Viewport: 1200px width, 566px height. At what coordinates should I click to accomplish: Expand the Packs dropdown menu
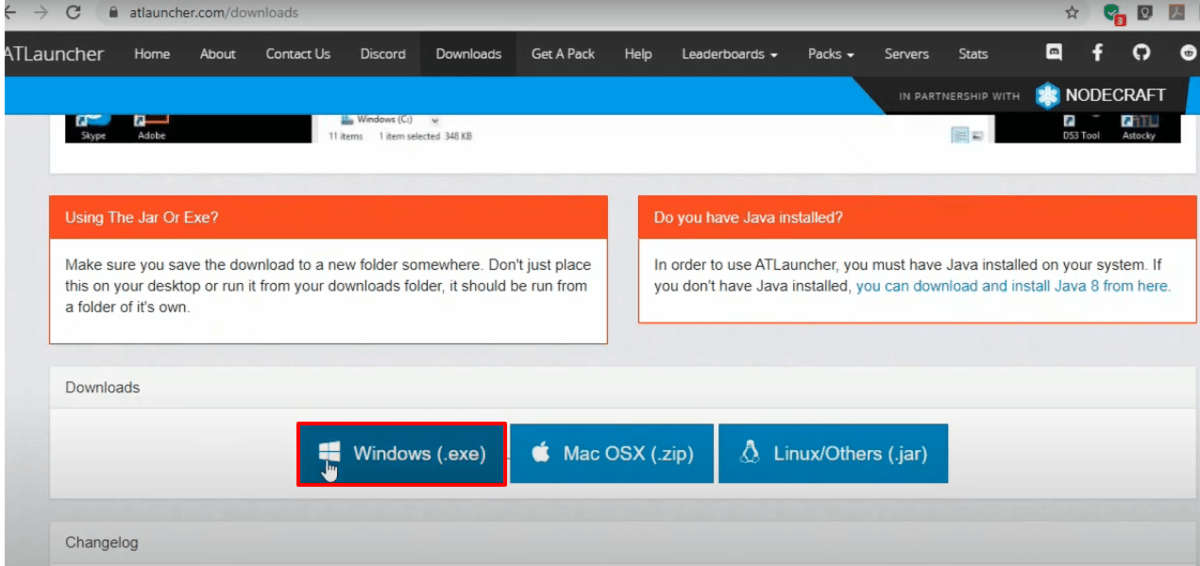click(831, 54)
